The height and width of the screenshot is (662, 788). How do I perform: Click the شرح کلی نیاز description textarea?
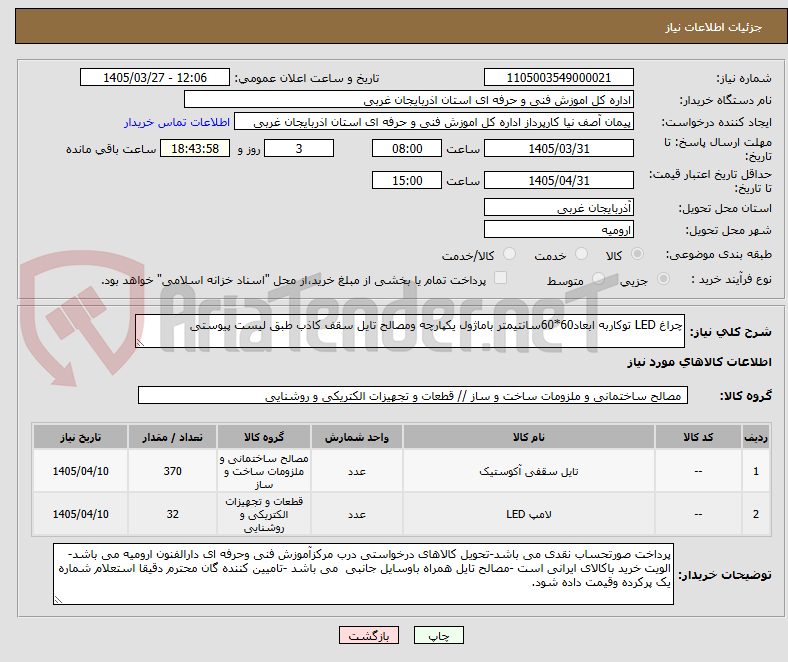pos(410,331)
